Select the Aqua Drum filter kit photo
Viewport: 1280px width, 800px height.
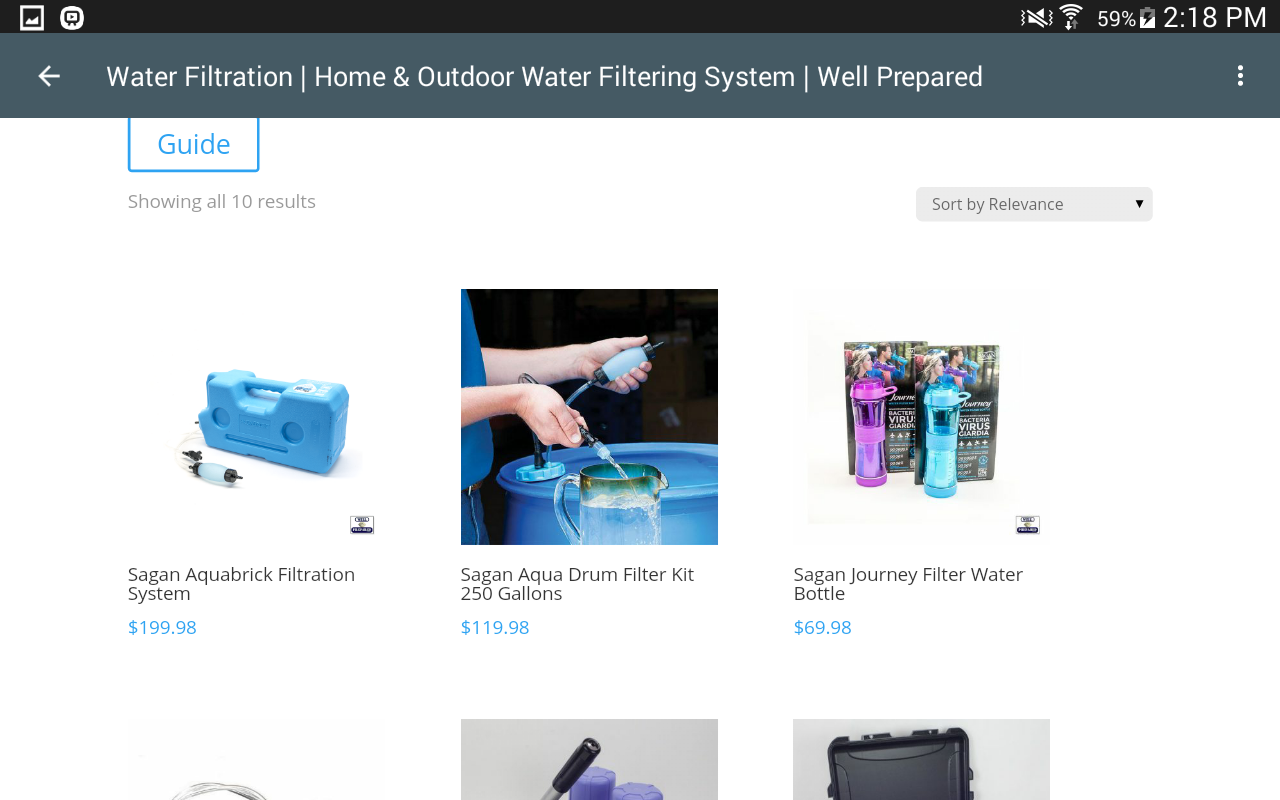(x=589, y=417)
